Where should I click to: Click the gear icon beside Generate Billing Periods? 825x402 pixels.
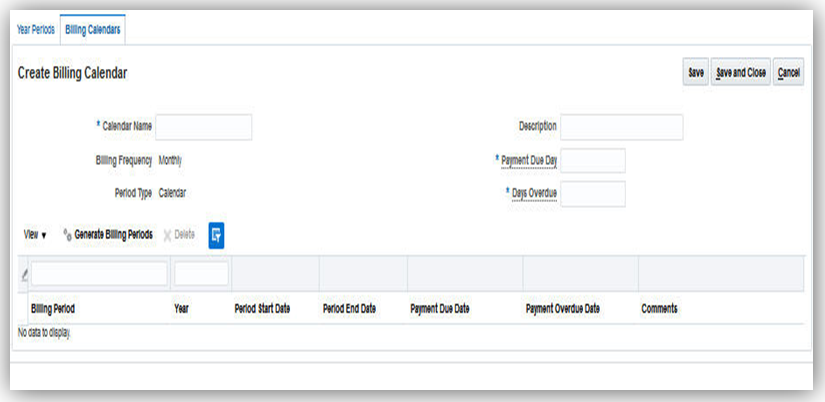click(67, 235)
